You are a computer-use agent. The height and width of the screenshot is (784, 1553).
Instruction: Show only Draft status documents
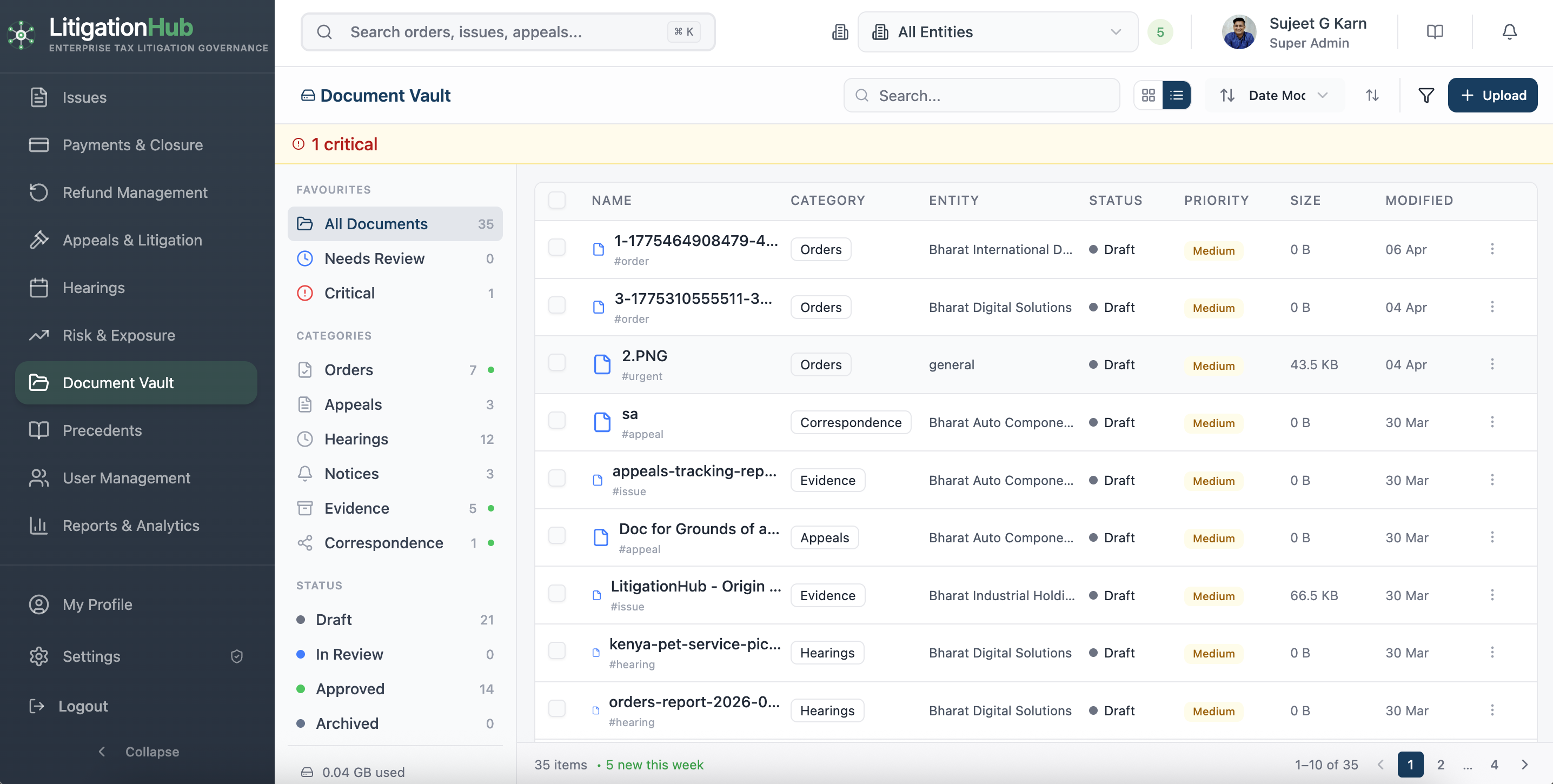click(x=395, y=620)
